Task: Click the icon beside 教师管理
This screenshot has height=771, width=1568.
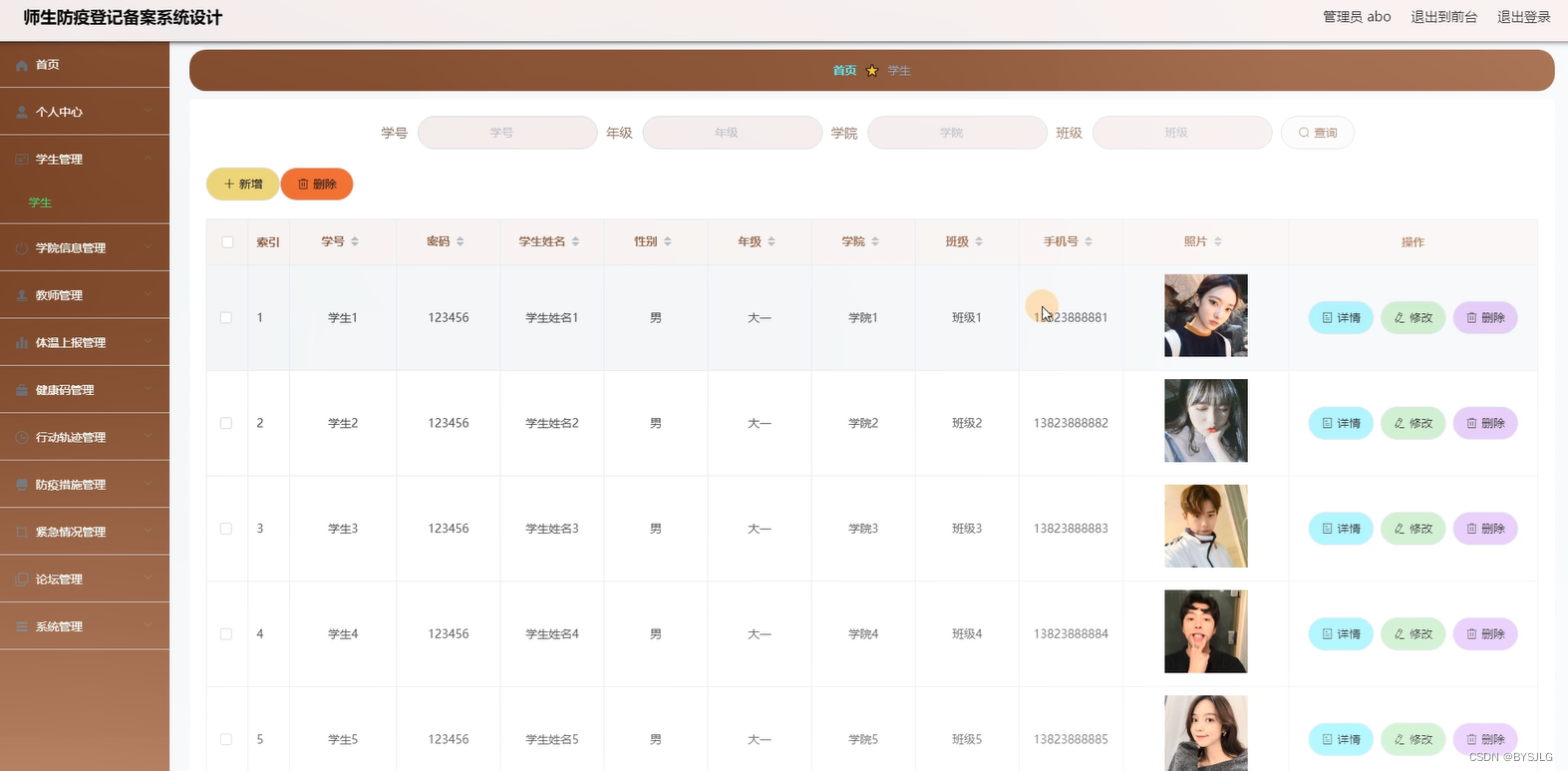Action: pyautogui.click(x=22, y=295)
